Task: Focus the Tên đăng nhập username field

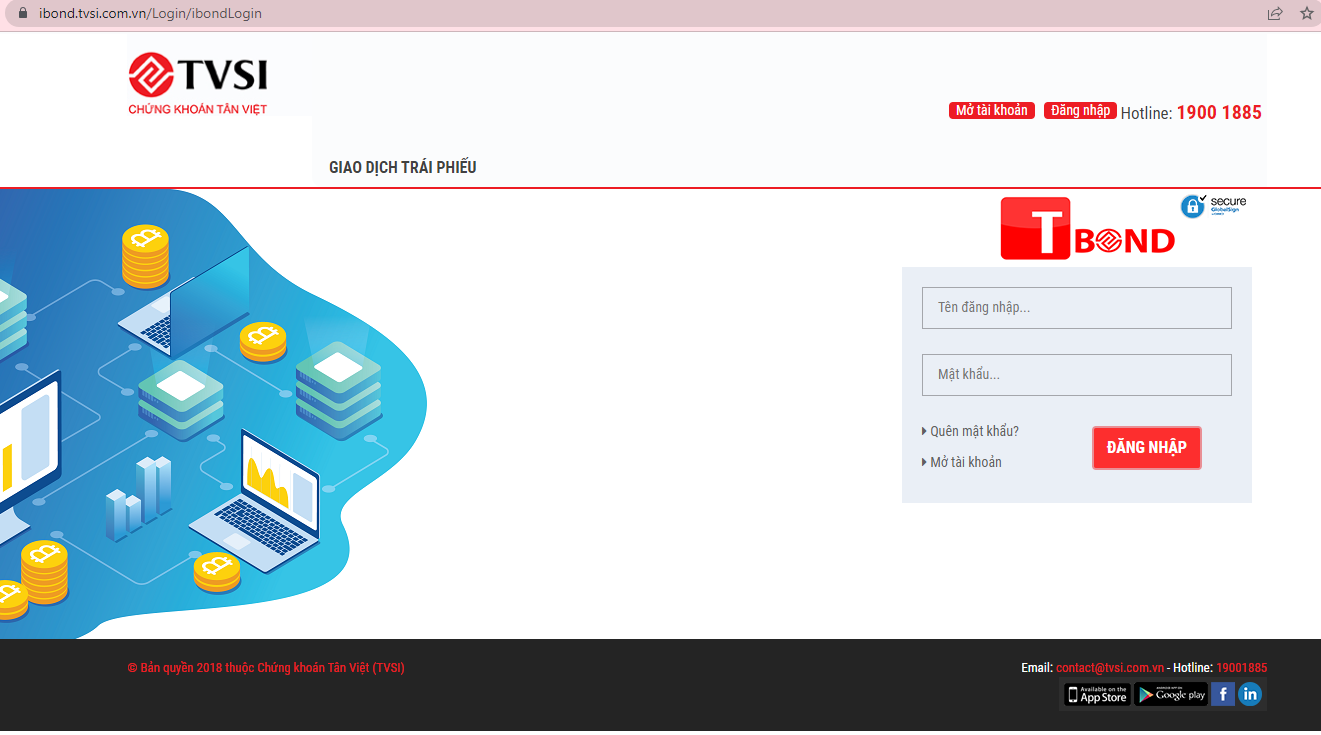Action: (x=1076, y=308)
